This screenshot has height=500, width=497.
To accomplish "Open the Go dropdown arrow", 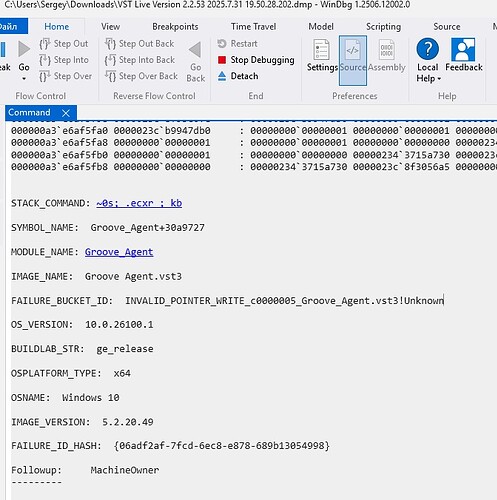I will [x=24, y=79].
